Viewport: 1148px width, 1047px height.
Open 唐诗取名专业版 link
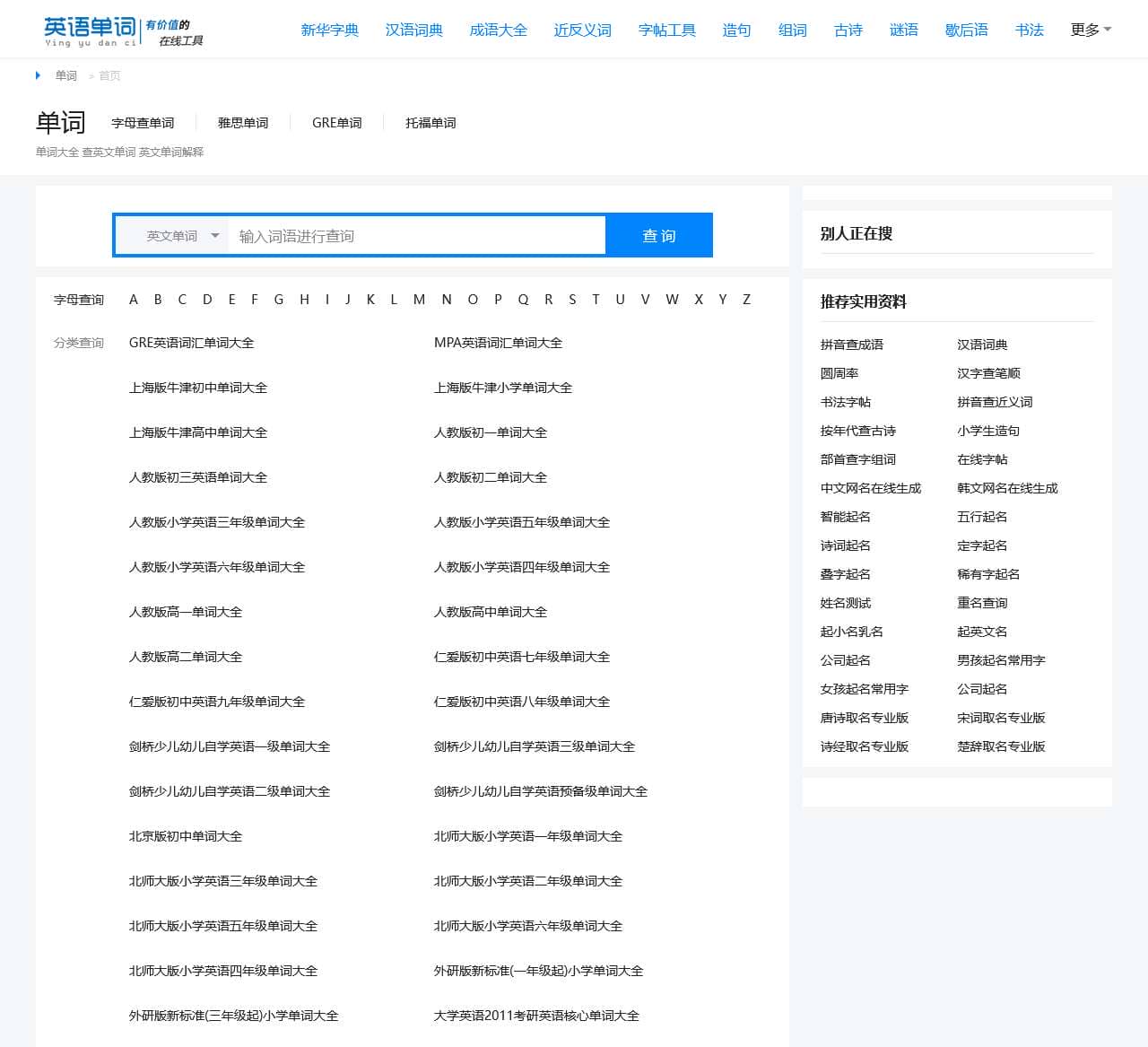[x=865, y=718]
